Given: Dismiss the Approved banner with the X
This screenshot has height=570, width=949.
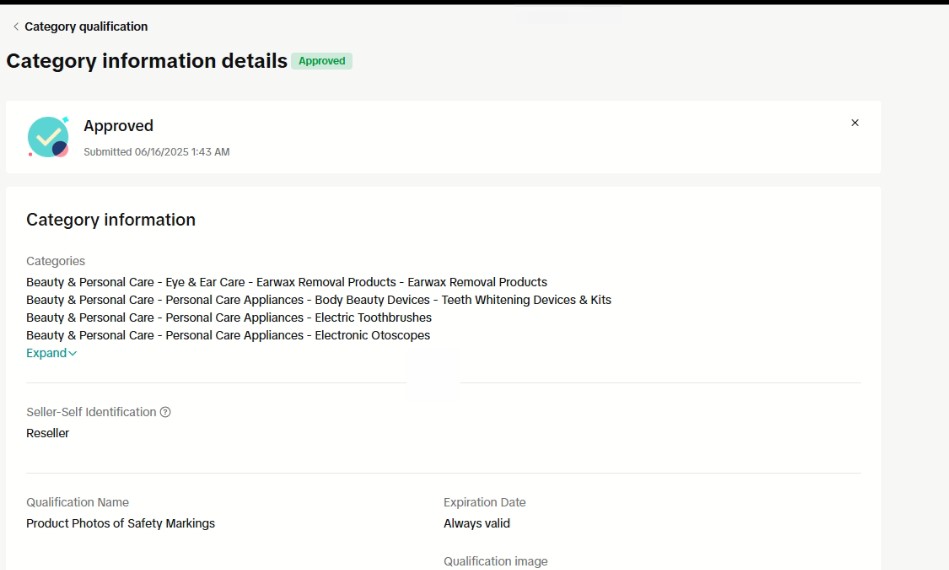Looking at the screenshot, I should 854,123.
